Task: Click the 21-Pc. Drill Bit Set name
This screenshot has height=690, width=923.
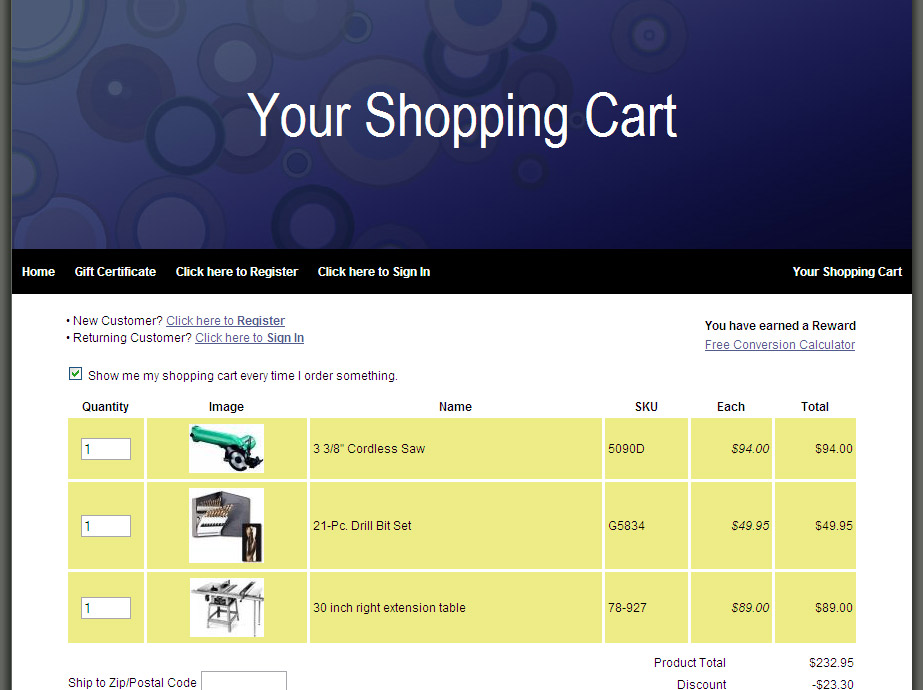Action: coord(362,526)
